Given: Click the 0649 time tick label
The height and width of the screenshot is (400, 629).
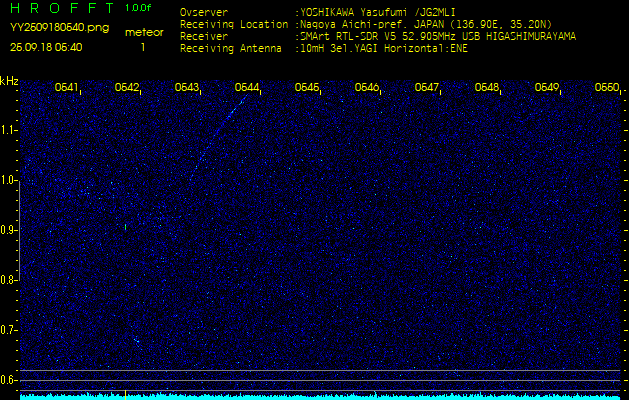Looking at the screenshot, I should 547,88.
